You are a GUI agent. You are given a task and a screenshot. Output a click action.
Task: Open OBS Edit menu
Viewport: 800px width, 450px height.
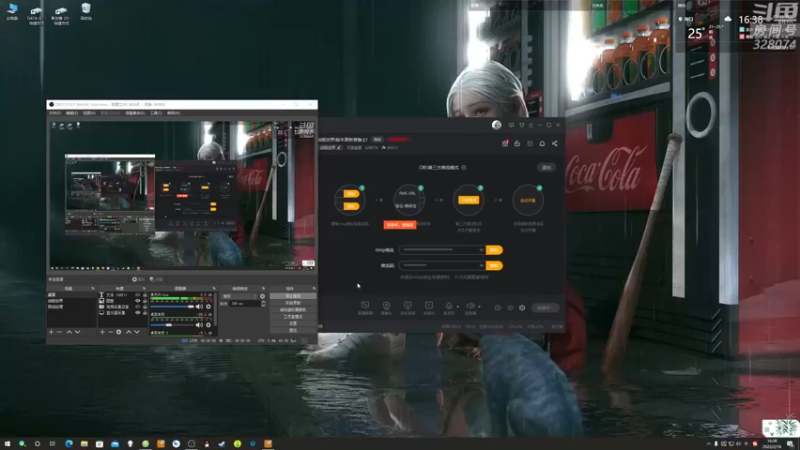[72, 113]
